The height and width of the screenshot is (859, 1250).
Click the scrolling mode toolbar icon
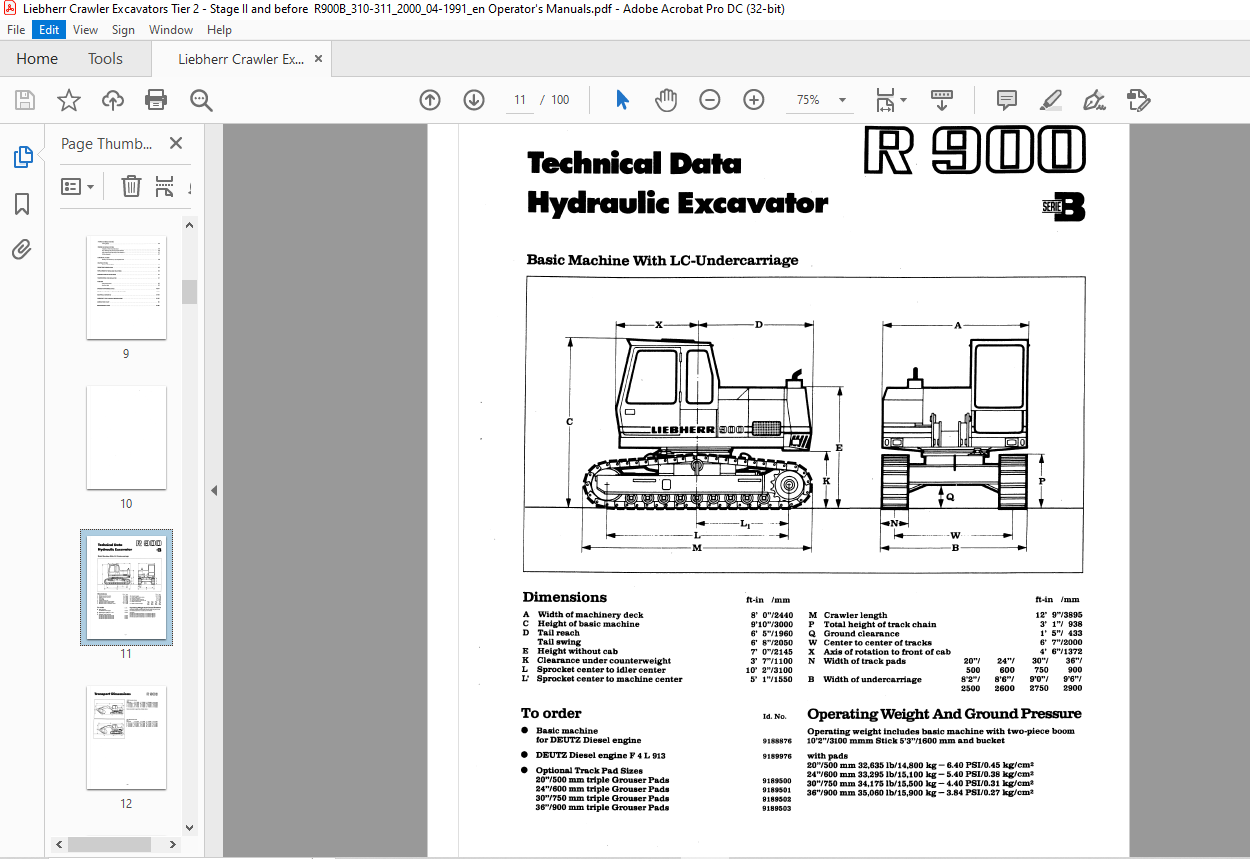coord(942,100)
